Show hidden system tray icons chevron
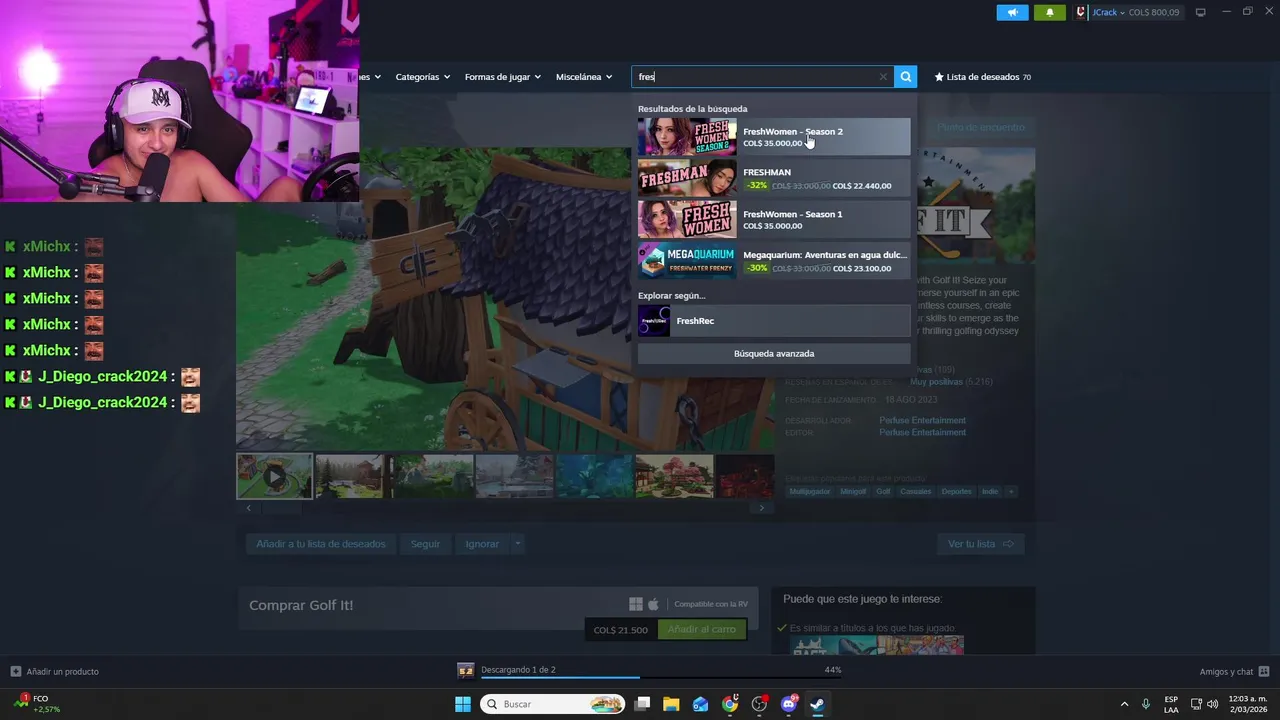This screenshot has width=1280, height=720. 1124,704
